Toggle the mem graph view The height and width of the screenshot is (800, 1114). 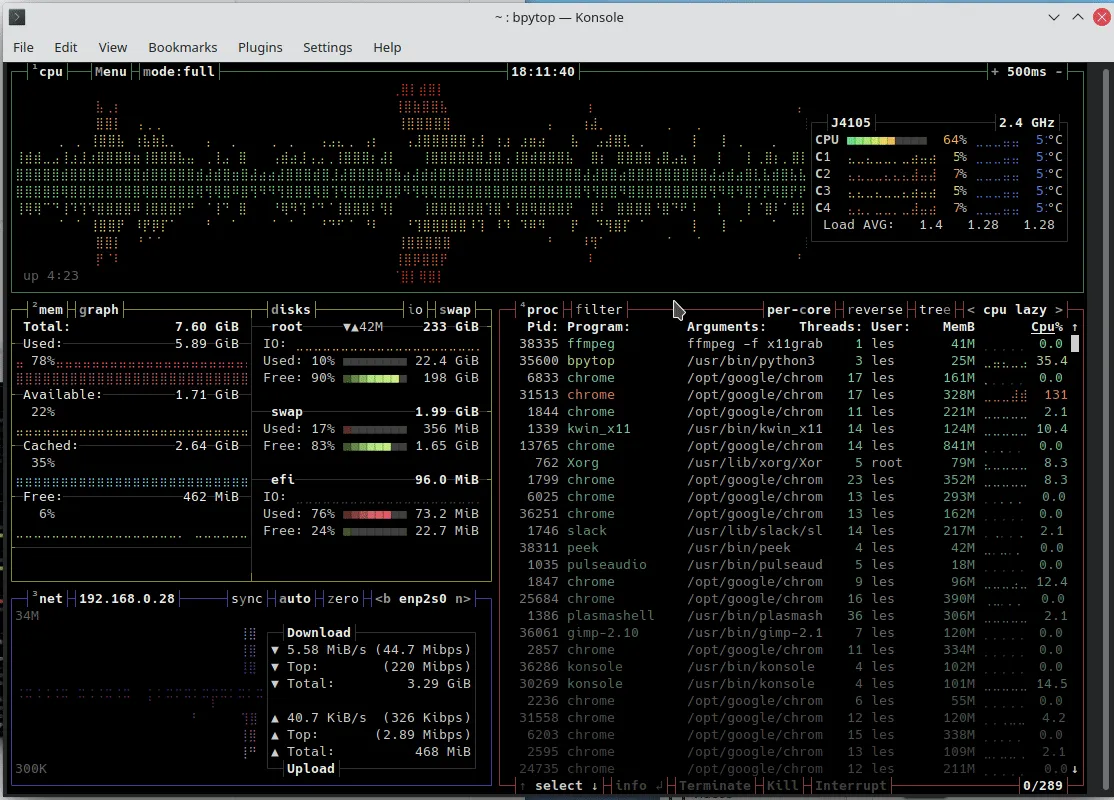(99, 309)
